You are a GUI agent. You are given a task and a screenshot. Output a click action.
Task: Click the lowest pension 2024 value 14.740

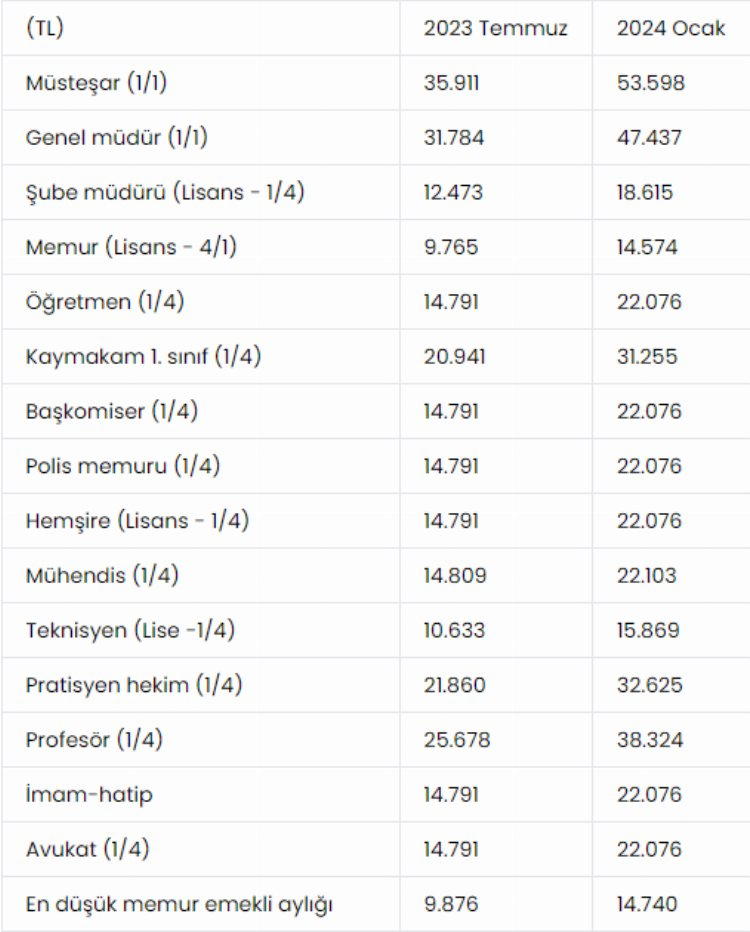[648, 904]
